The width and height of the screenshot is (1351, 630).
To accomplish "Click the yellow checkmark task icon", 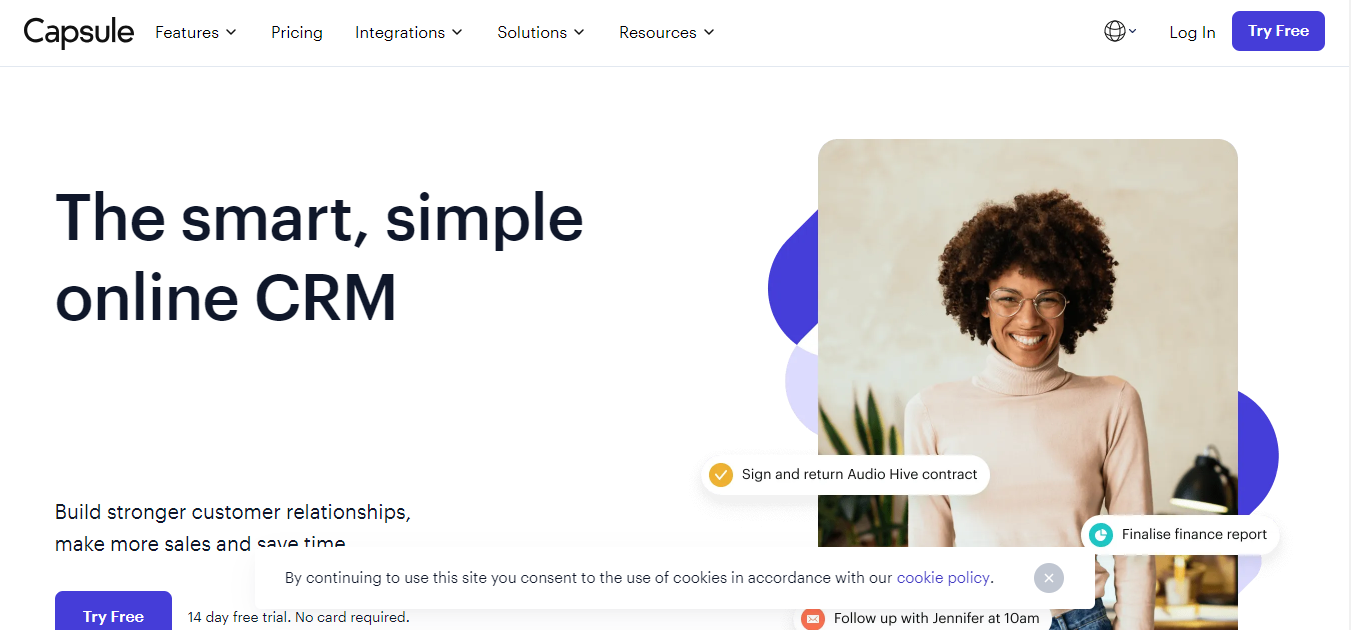I will 720,475.
